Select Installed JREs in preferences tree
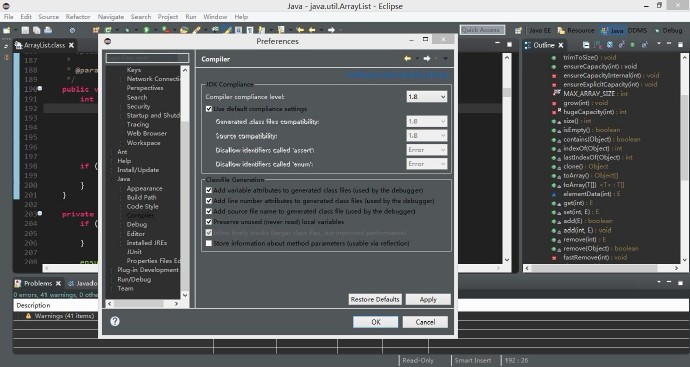The width and height of the screenshot is (690, 367). tap(147, 242)
